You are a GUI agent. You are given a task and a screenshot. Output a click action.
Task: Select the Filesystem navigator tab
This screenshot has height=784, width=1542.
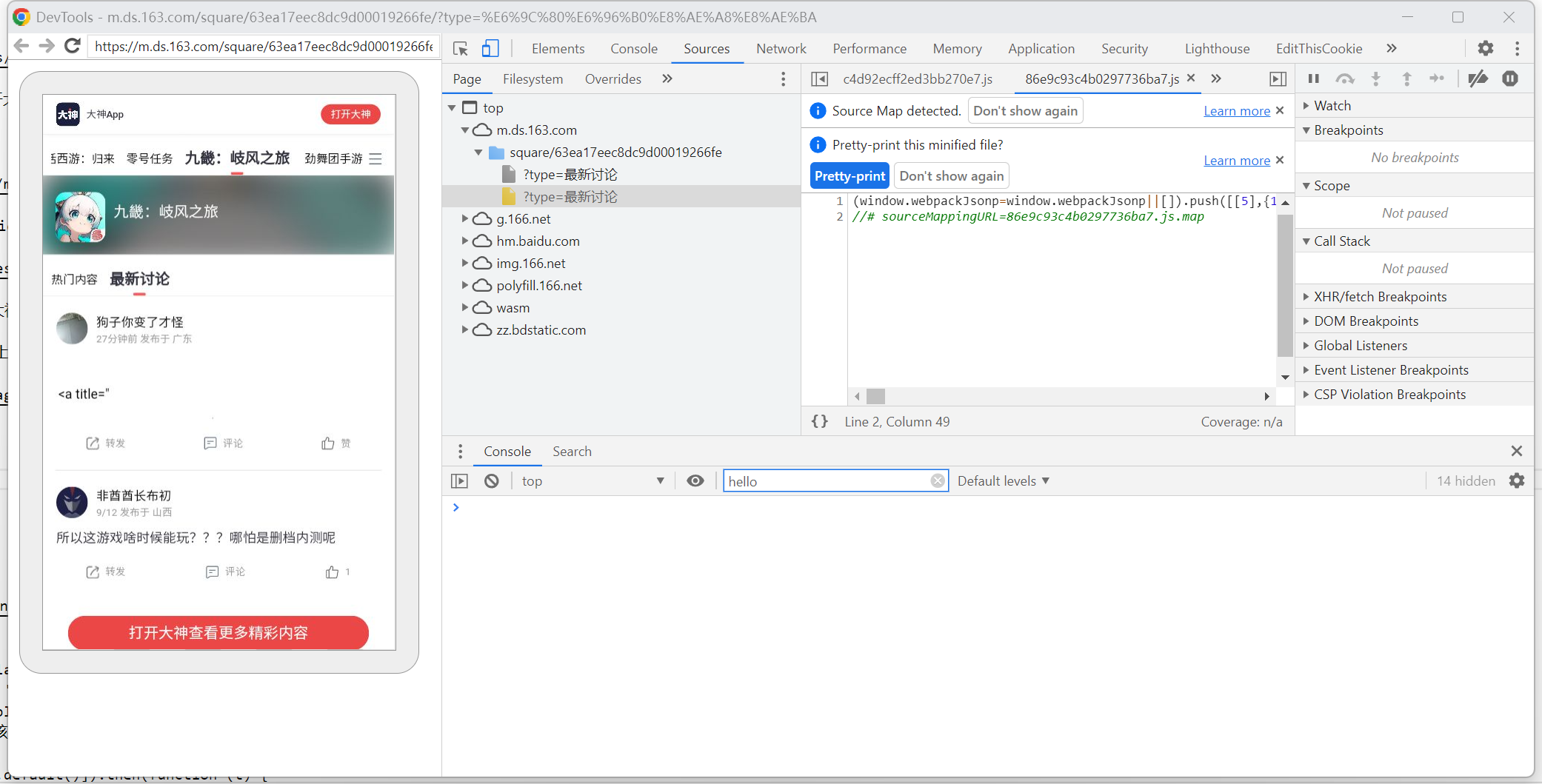click(533, 79)
